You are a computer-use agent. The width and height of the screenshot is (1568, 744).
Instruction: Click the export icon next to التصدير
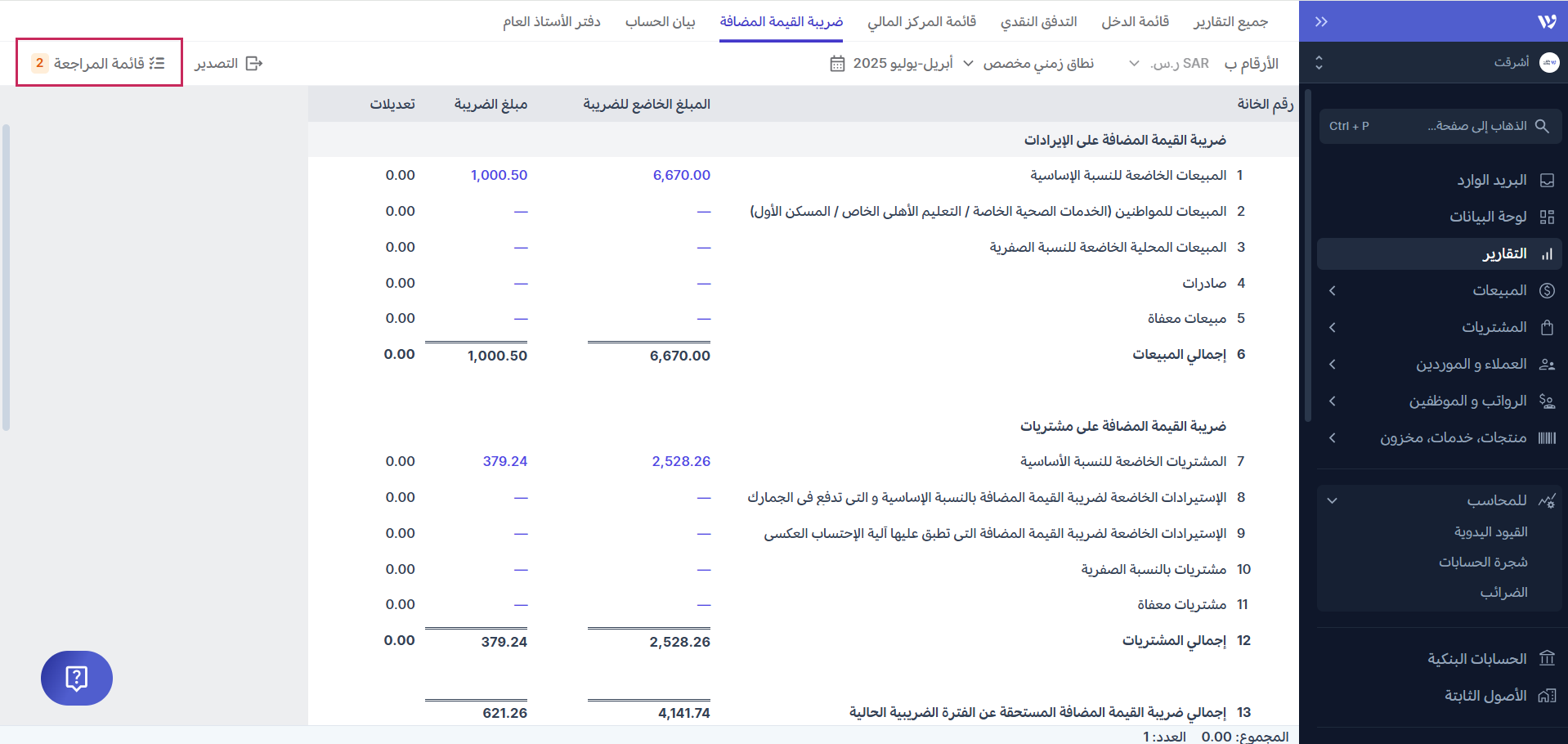(x=254, y=64)
